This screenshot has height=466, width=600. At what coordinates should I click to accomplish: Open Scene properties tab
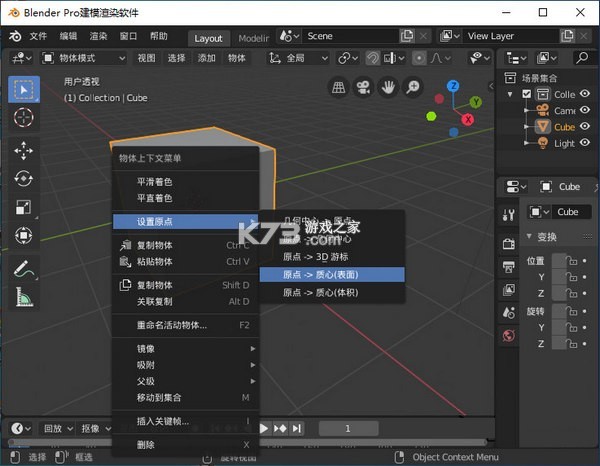(x=508, y=313)
